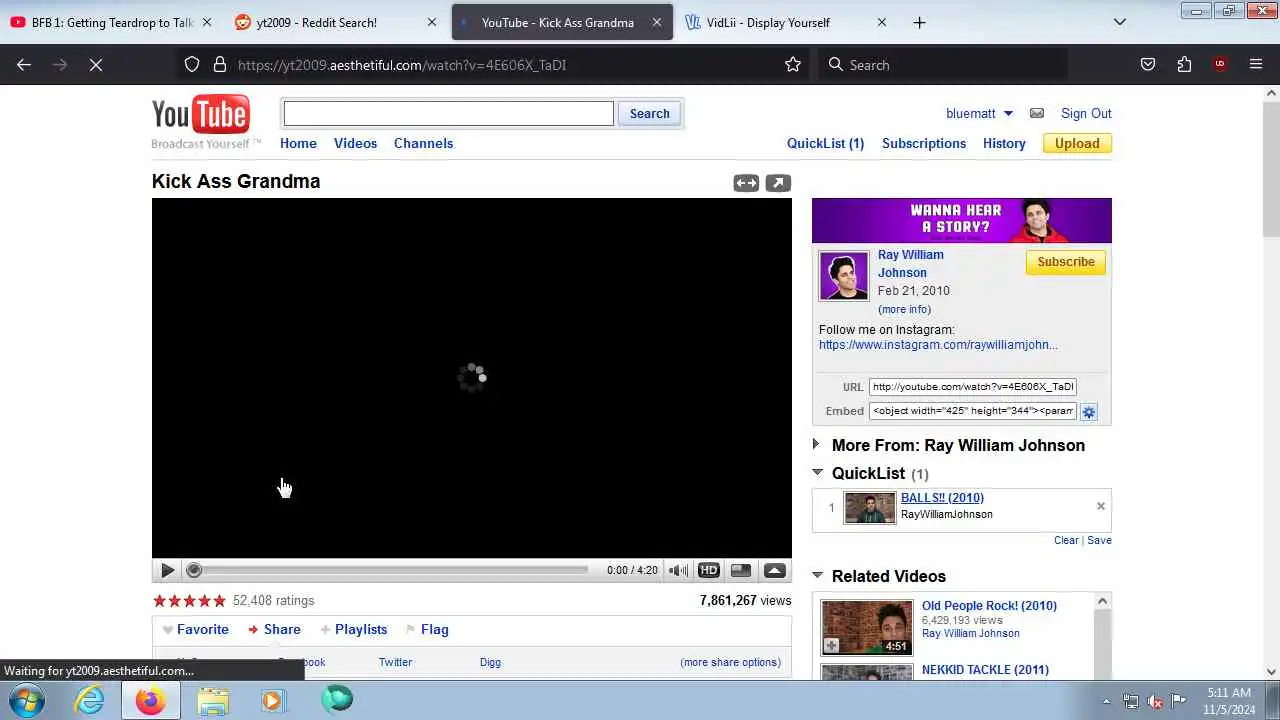
Task: Open the Instagram link in the description
Action: [938, 345]
